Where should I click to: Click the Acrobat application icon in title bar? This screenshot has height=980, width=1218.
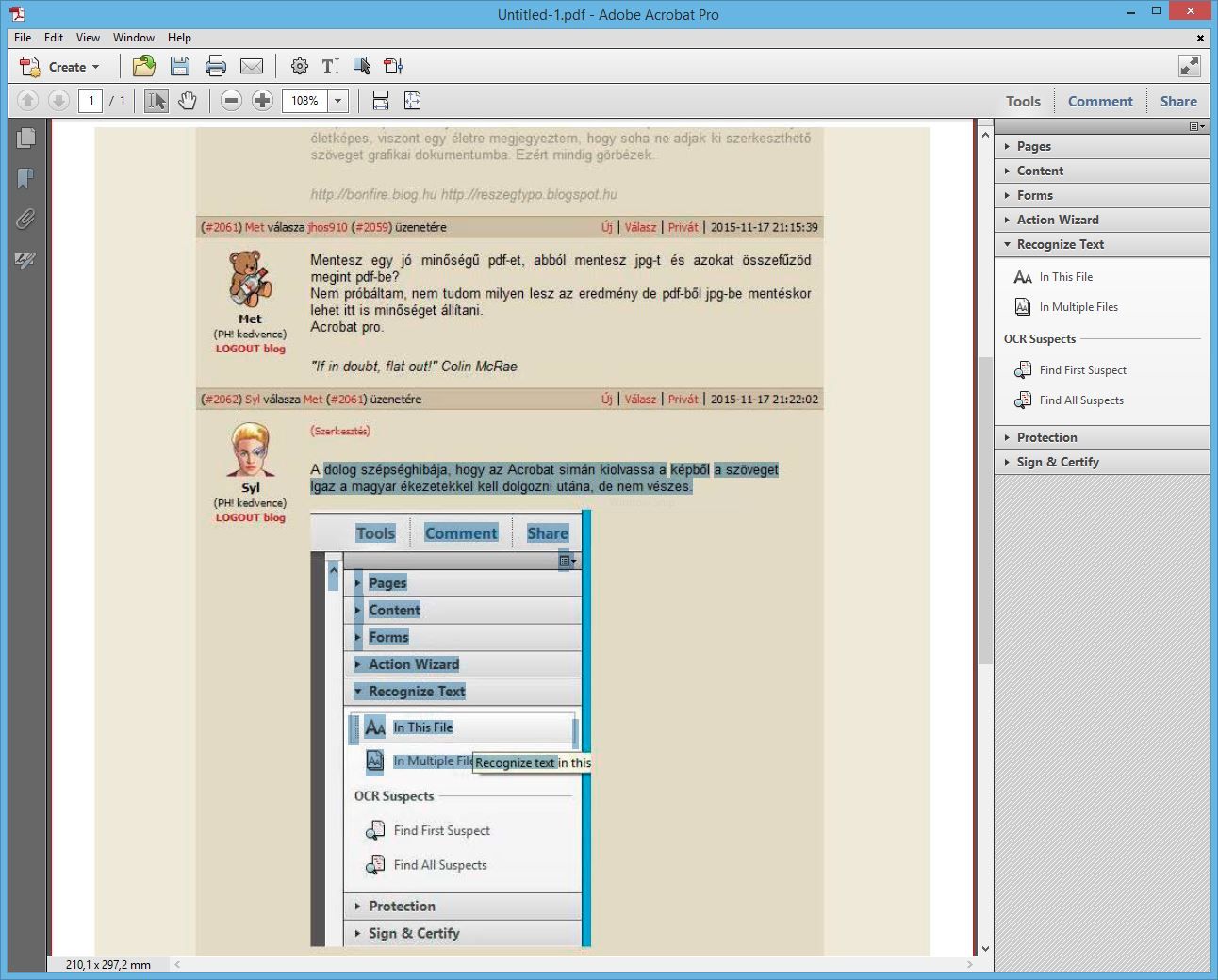pos(17,13)
